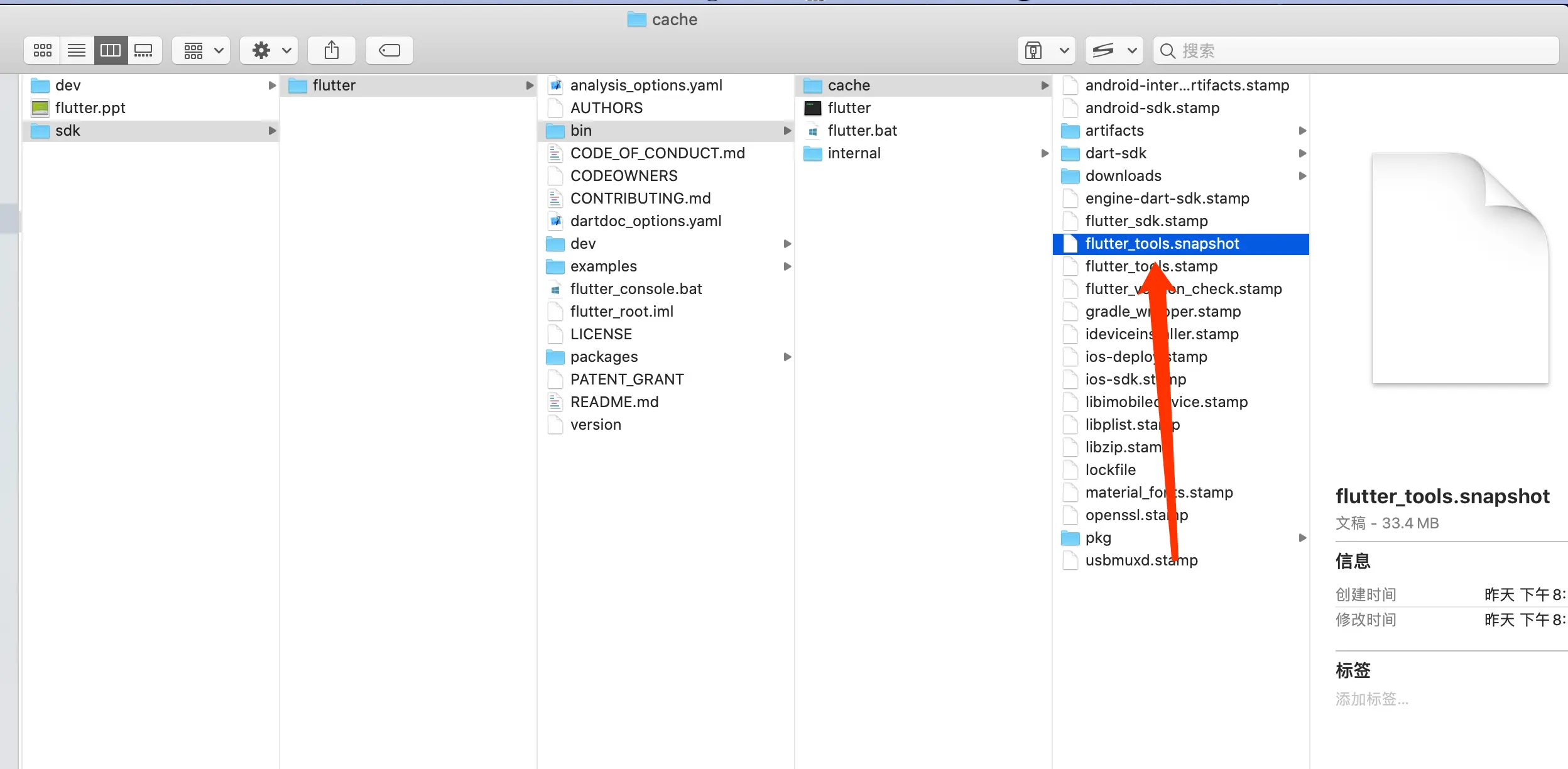Click the search field
1568x769 pixels.
coord(1357,50)
